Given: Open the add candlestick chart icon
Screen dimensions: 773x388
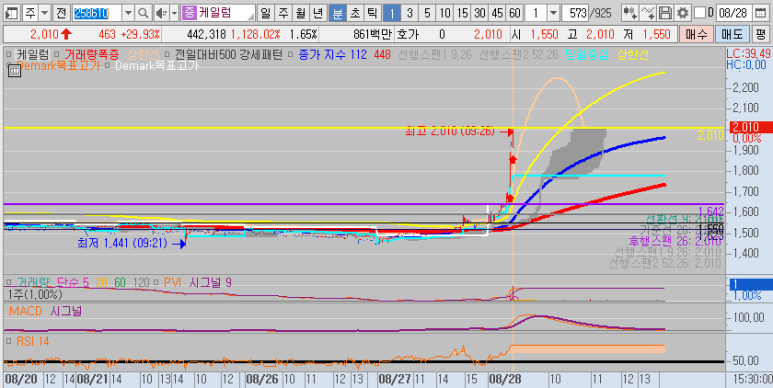Looking at the screenshot, I should pyautogui.click(x=630, y=13).
